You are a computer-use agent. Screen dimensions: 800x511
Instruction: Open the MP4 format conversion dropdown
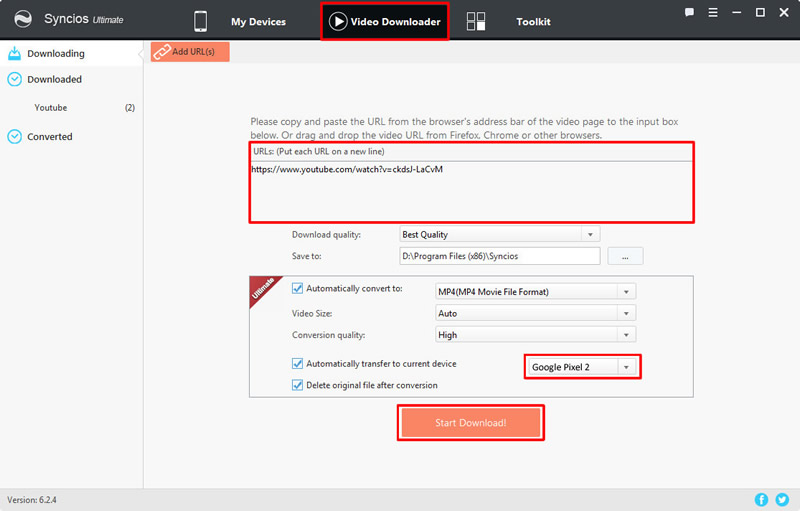pos(535,292)
